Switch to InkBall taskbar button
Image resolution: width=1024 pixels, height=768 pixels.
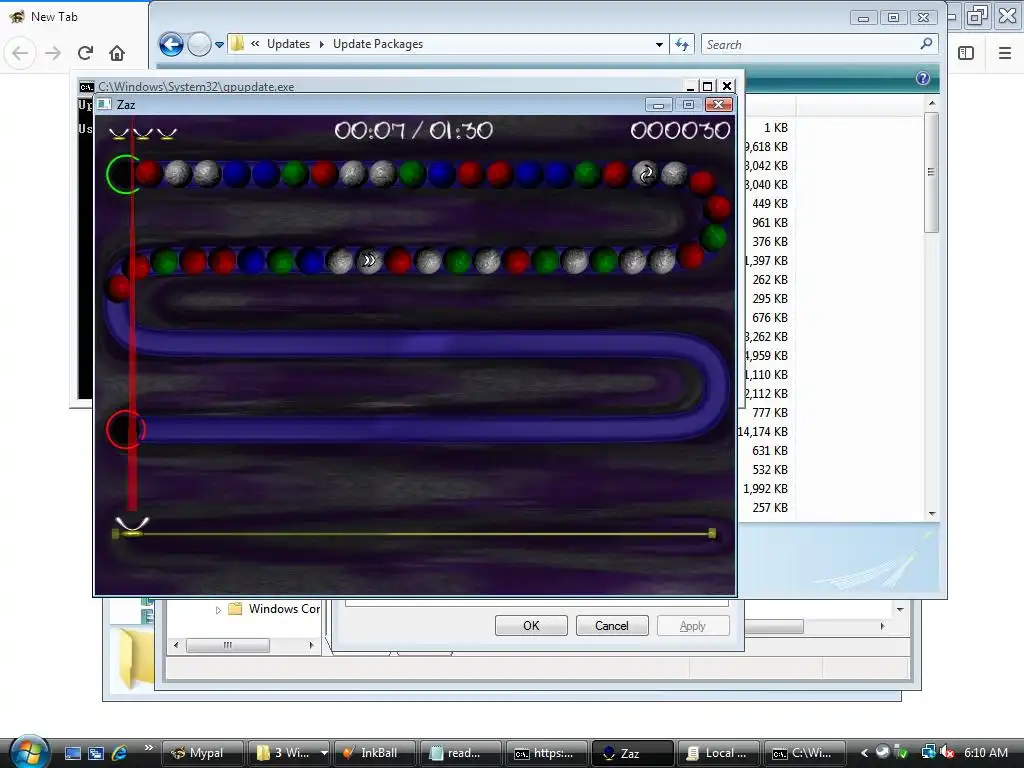(x=375, y=753)
